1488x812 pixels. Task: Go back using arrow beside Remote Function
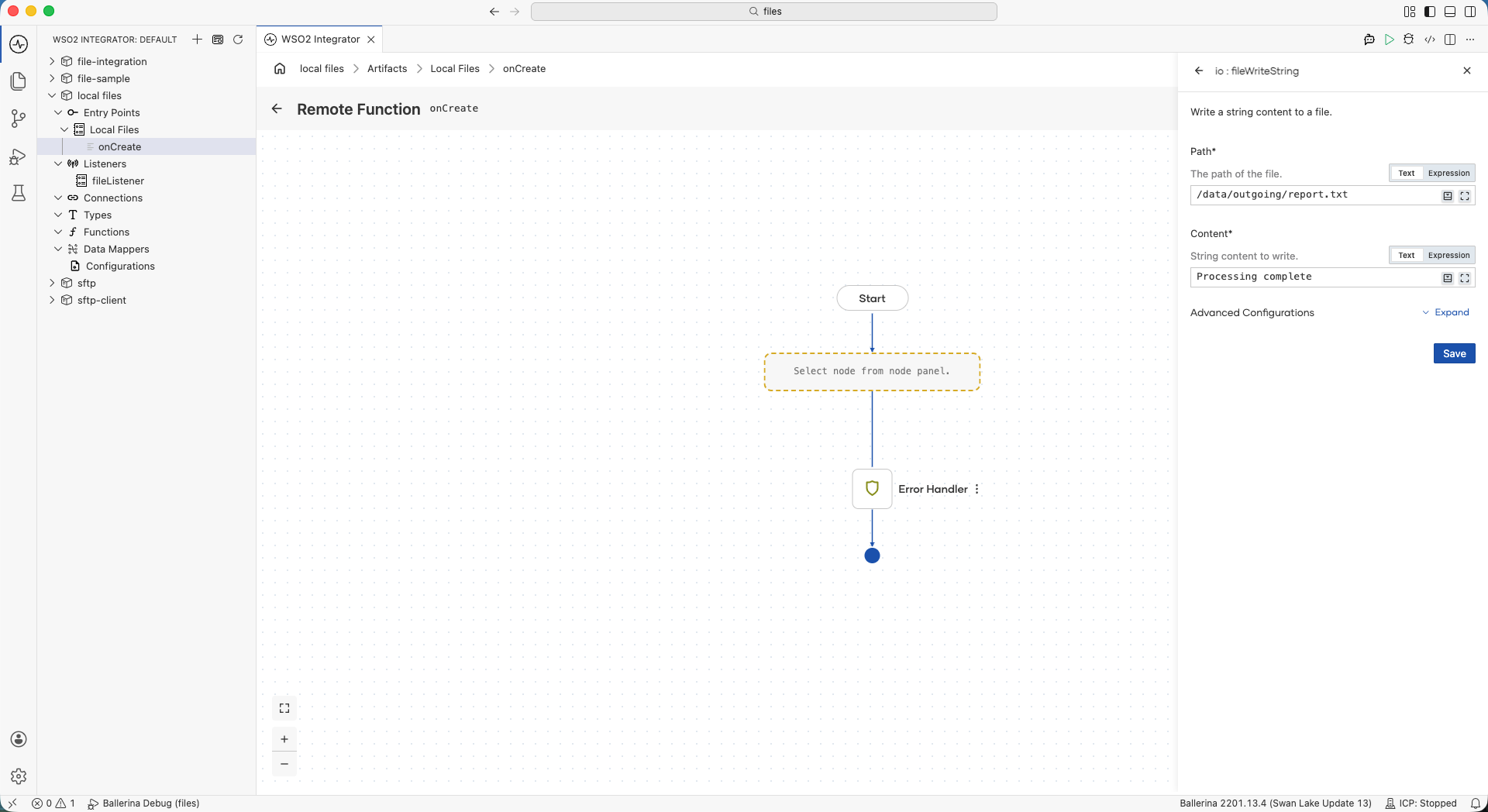tap(277, 109)
